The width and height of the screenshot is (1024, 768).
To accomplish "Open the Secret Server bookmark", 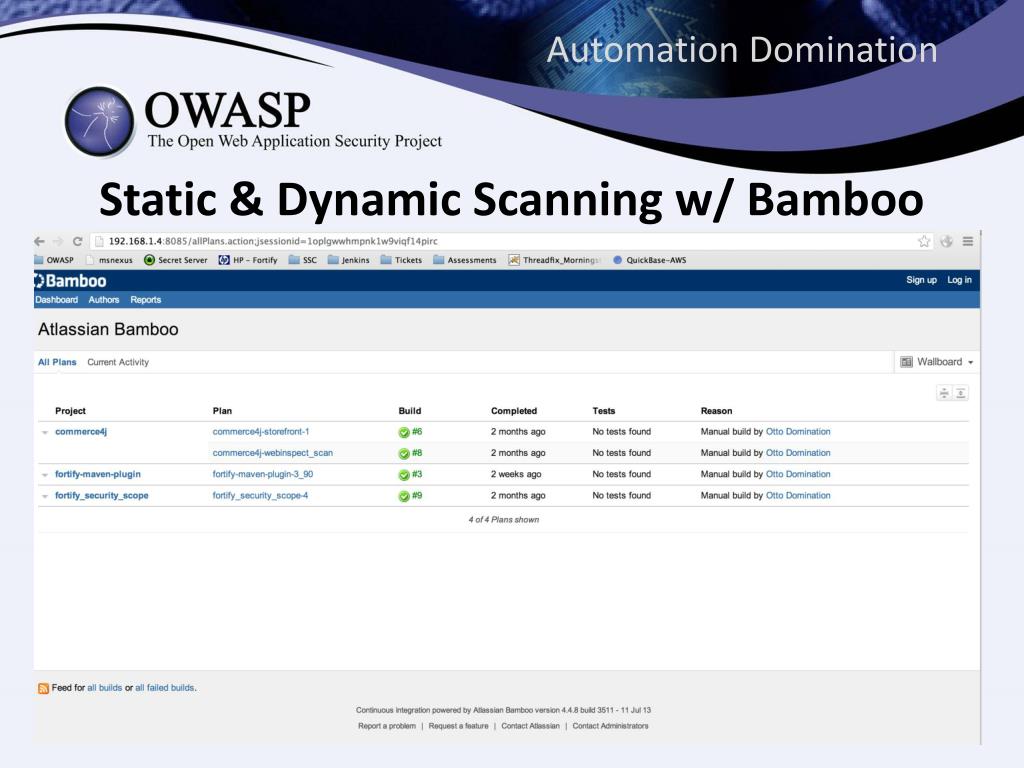I will pos(176,260).
